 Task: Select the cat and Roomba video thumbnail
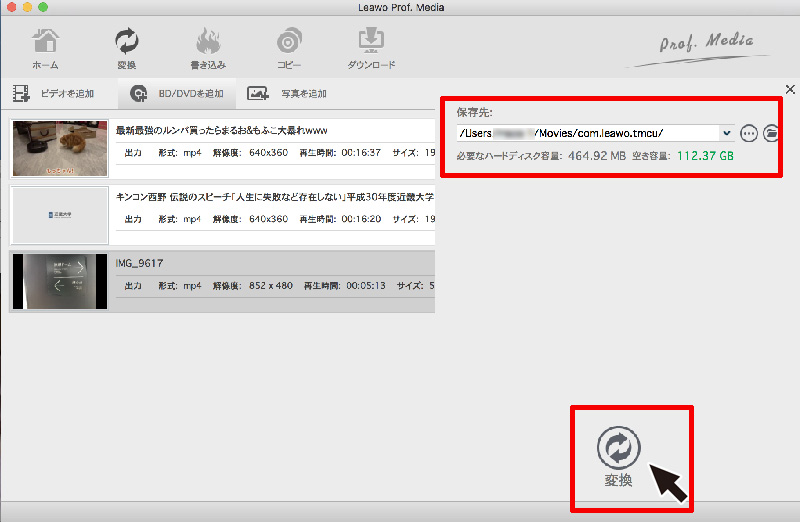pos(60,148)
